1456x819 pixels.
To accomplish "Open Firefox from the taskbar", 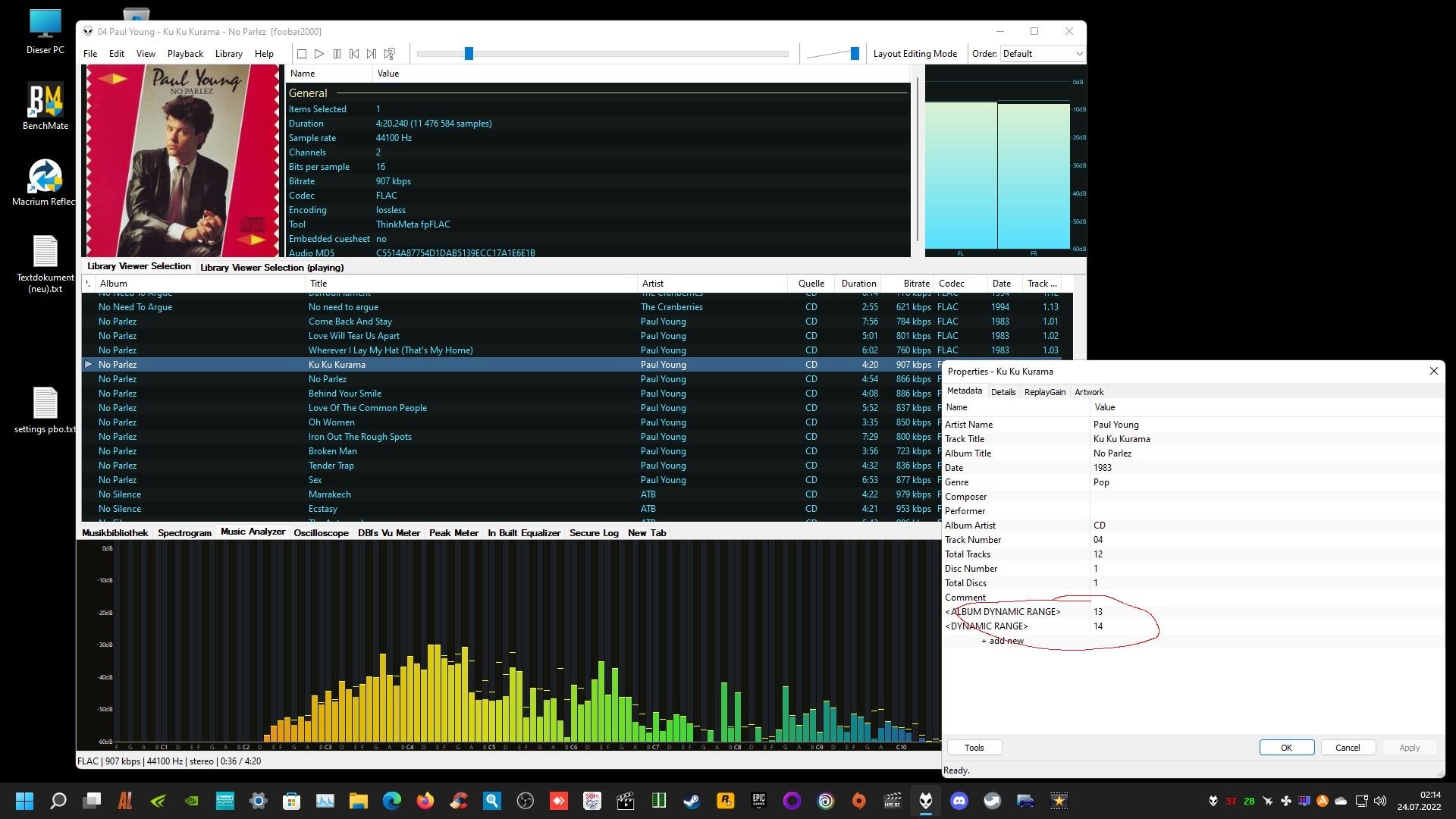I will click(x=425, y=801).
